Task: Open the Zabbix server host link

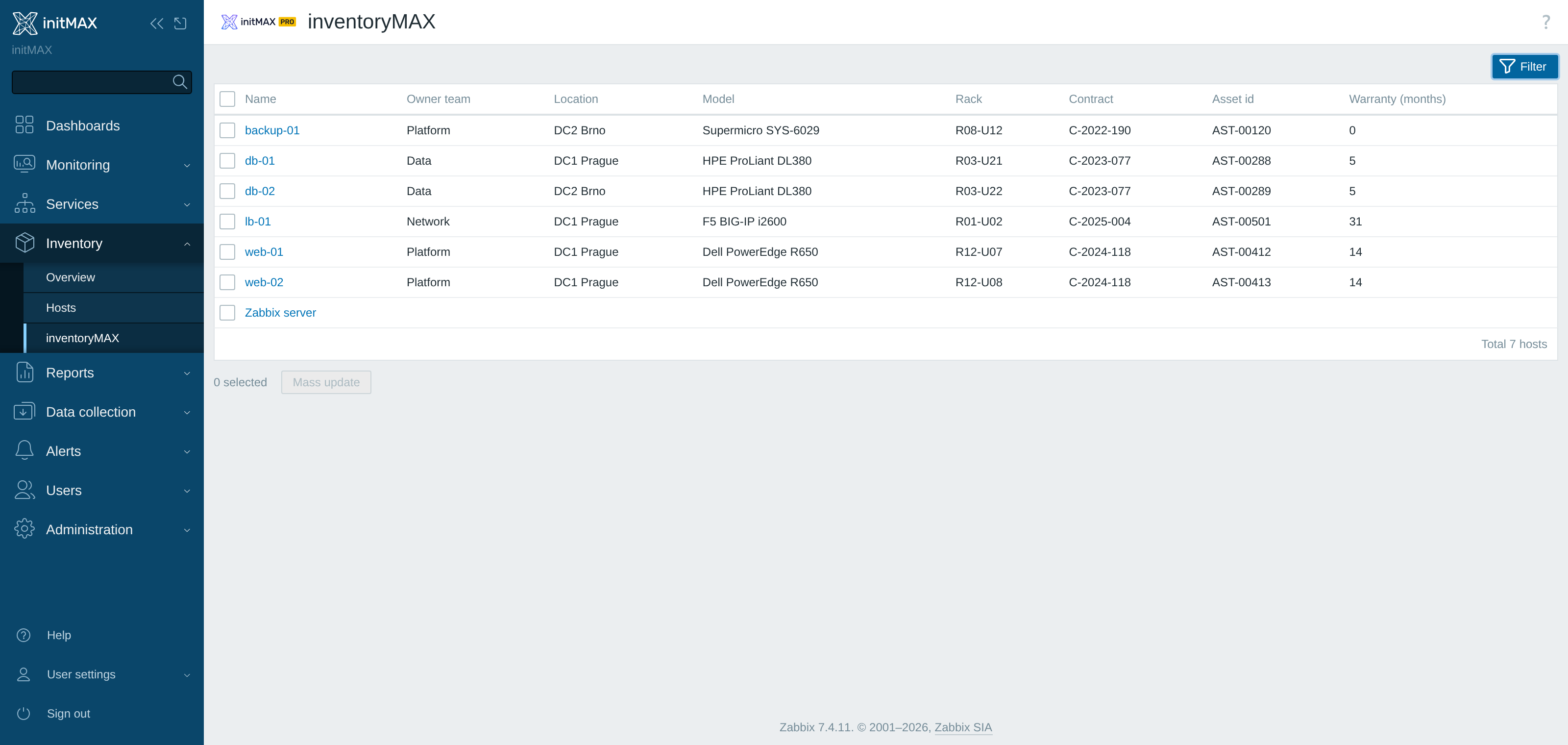Action: pos(280,313)
